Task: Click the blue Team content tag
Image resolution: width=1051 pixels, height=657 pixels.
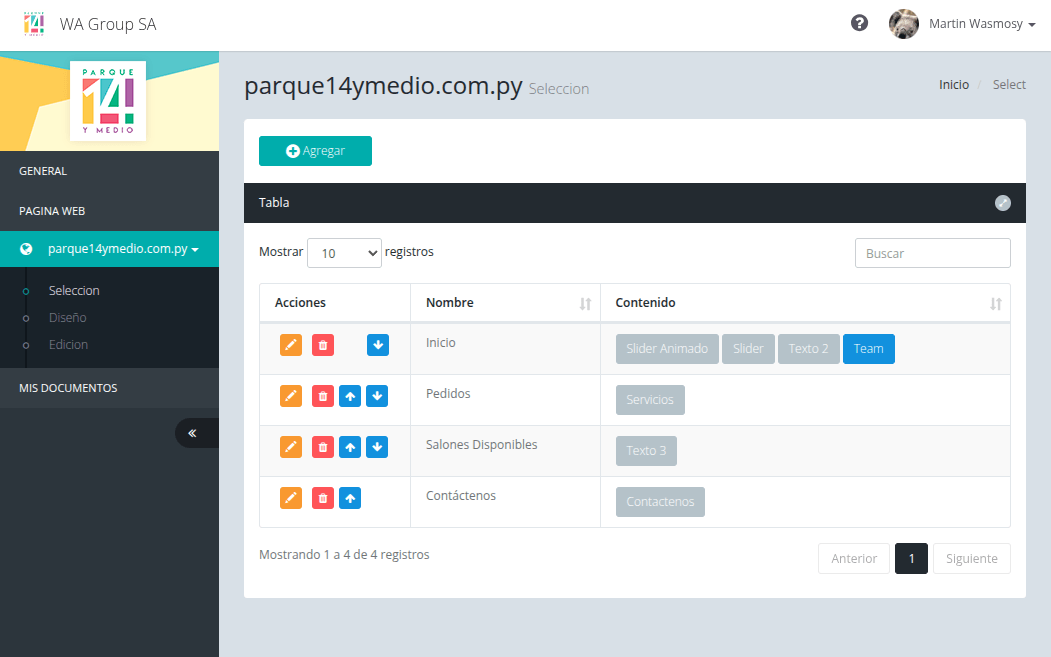Action: [869, 349]
